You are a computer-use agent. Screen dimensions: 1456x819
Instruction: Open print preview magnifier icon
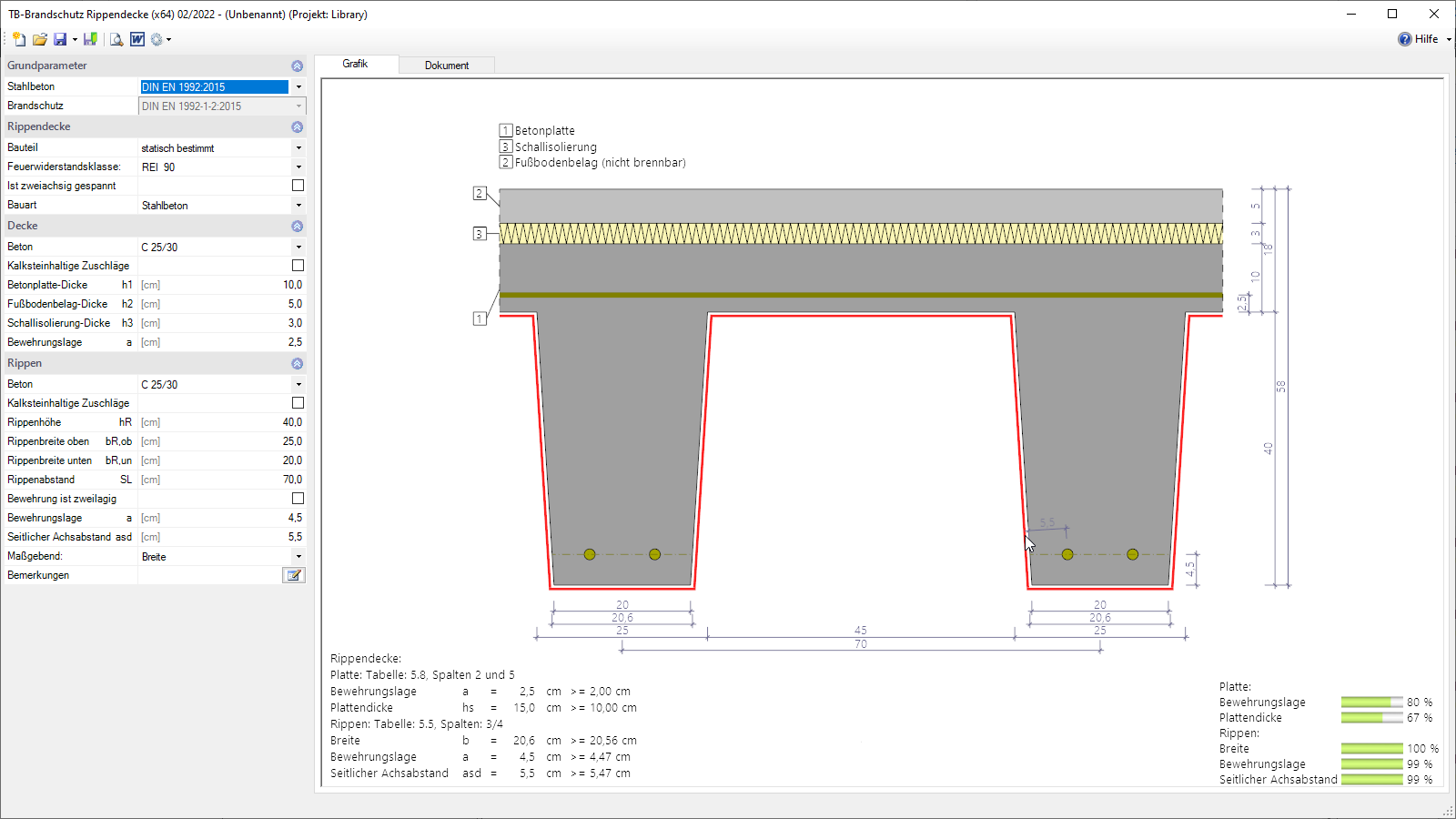pyautogui.click(x=116, y=39)
